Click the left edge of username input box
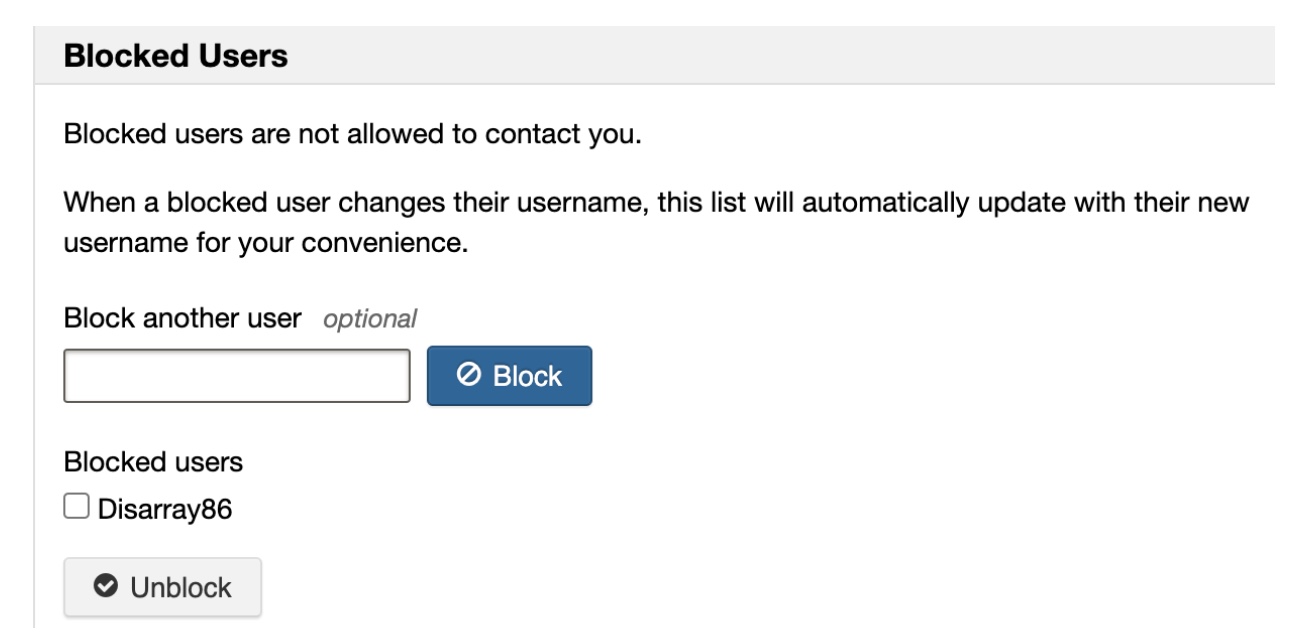Viewport: 1316px width, 634px height. pos(72,376)
